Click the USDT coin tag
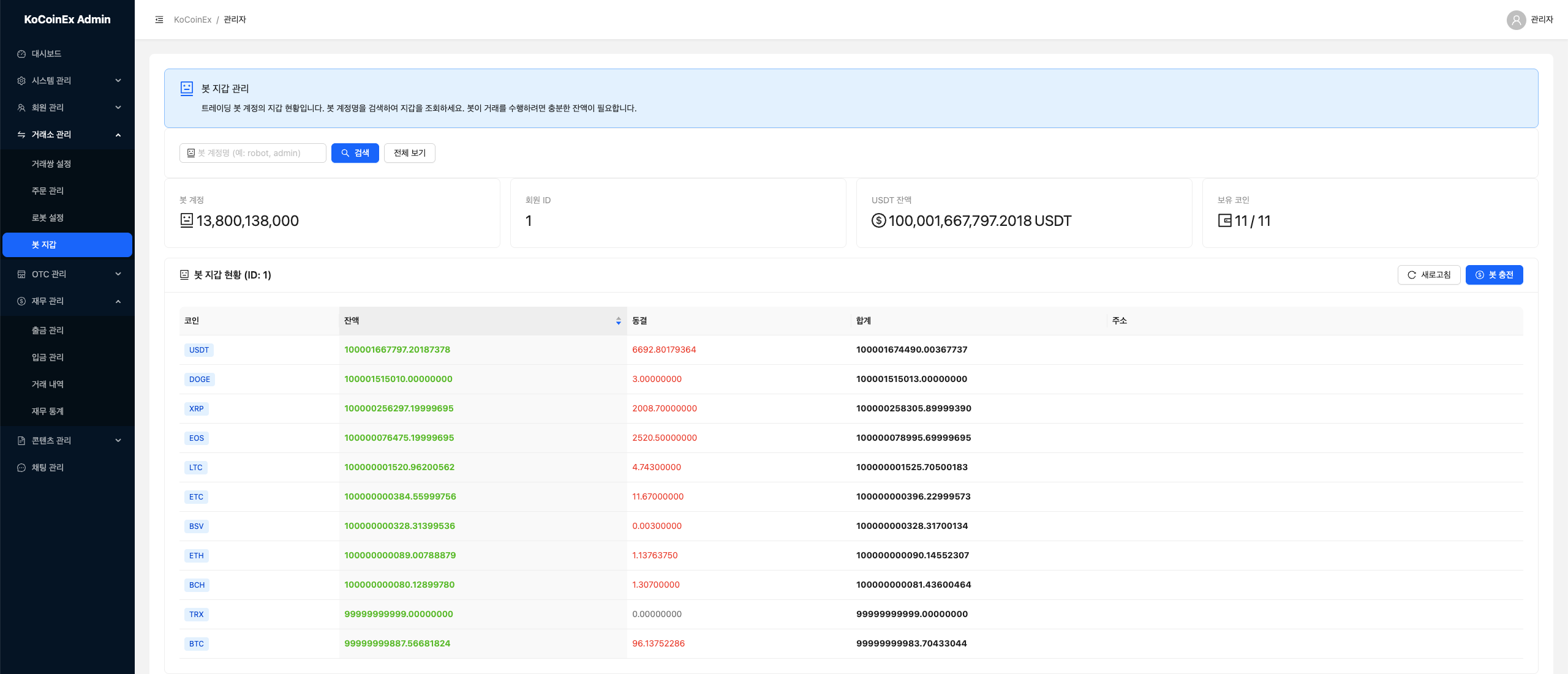 (199, 350)
